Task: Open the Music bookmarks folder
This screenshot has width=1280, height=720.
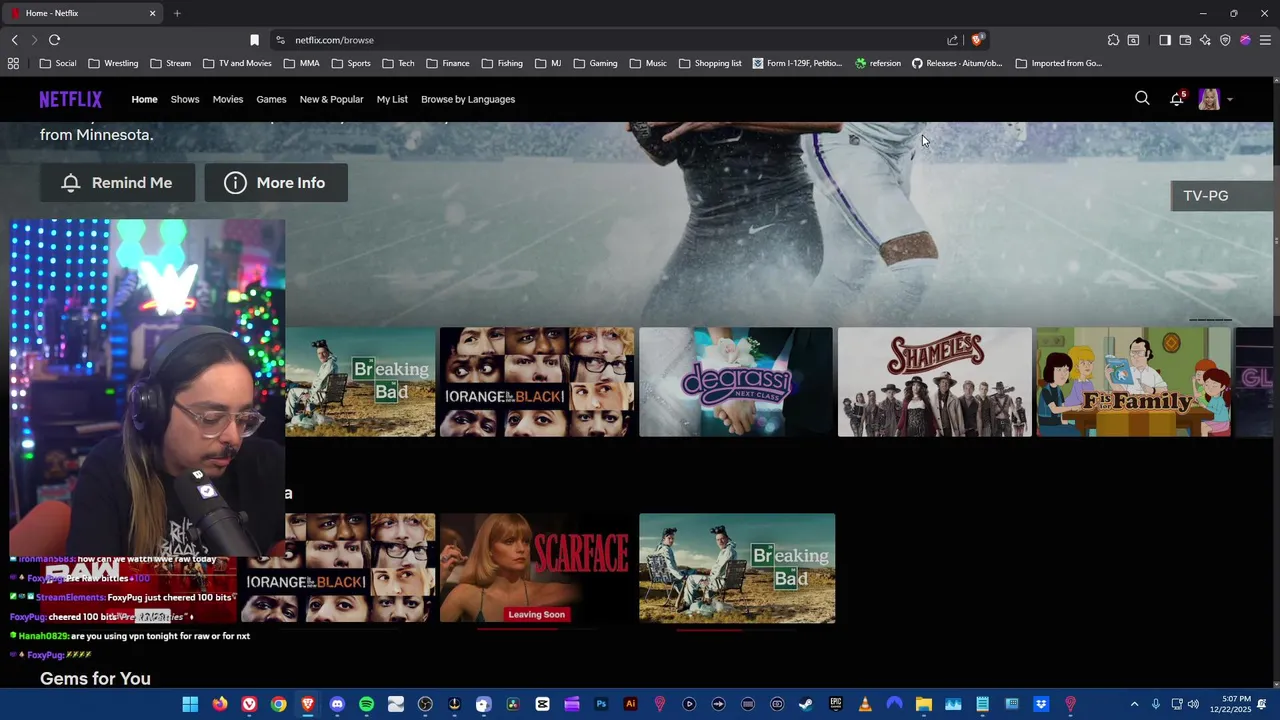Action: pos(648,63)
